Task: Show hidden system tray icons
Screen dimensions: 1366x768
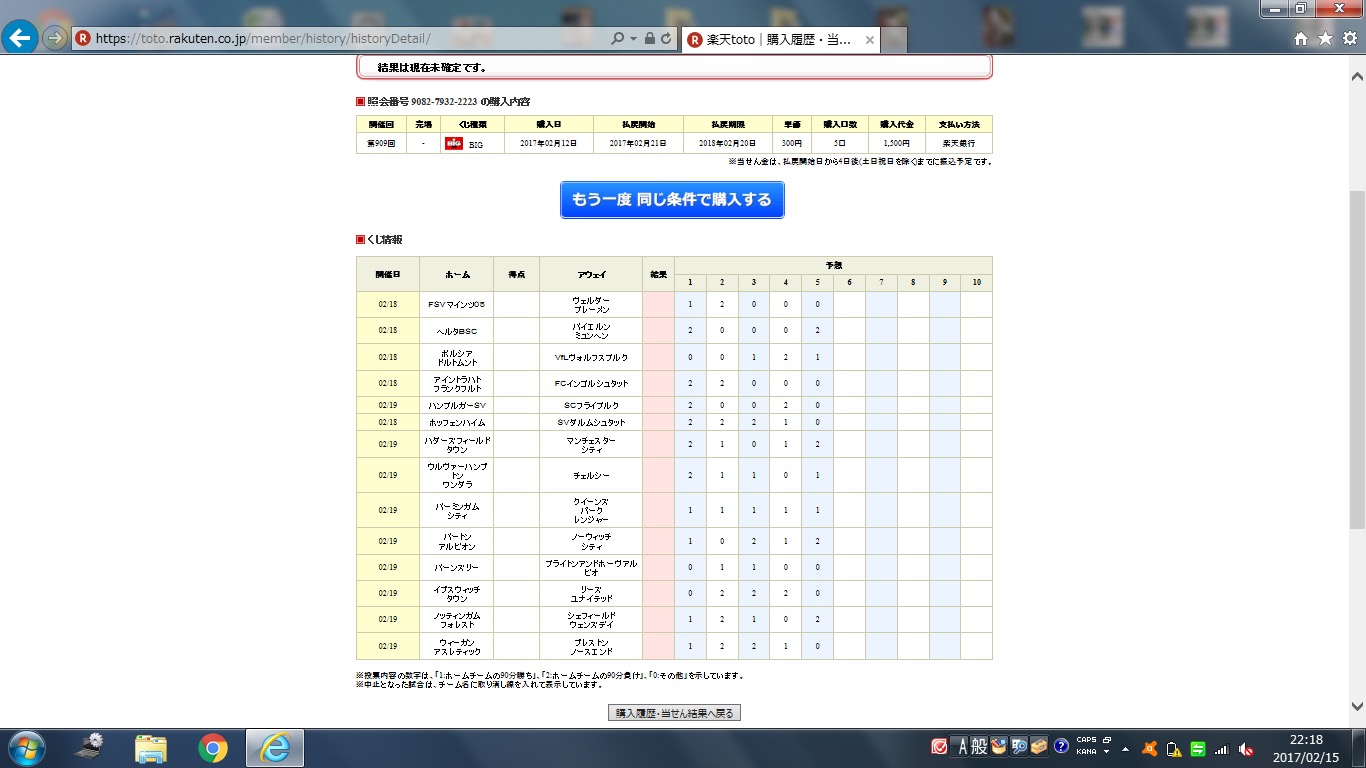Action: pyautogui.click(x=1126, y=748)
